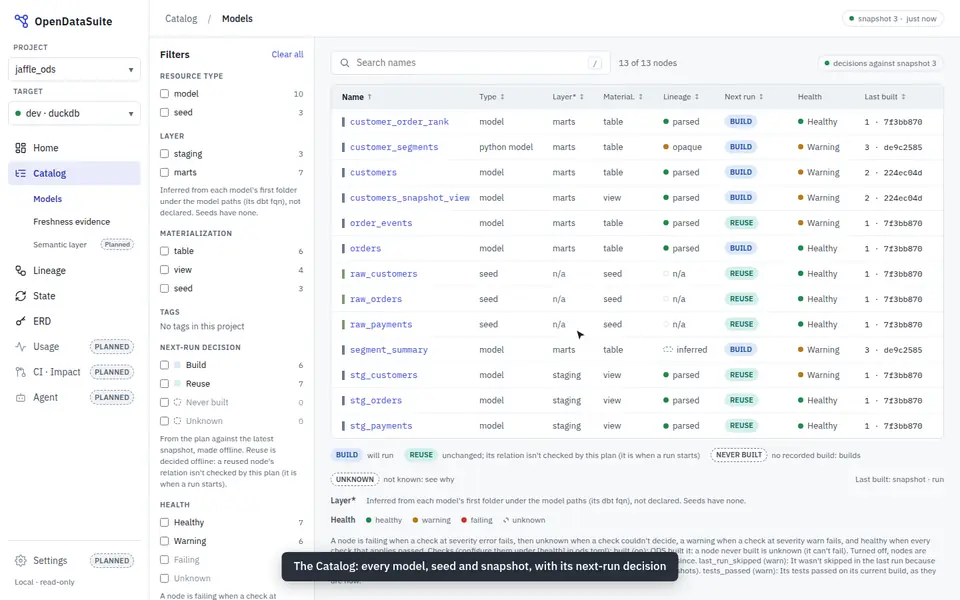Click the raw_orders seed name

[376, 299]
